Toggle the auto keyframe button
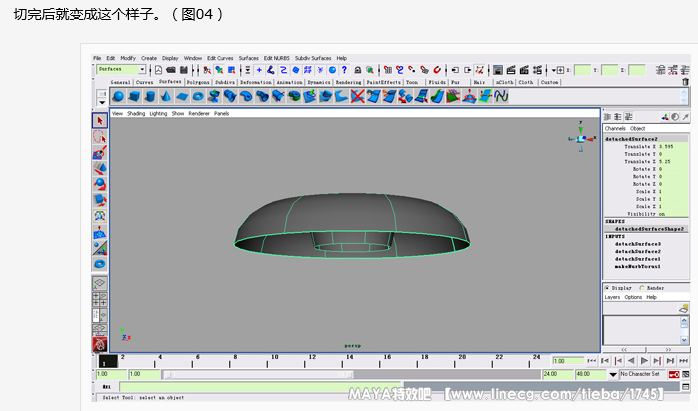Image resolution: width=698 pixels, height=411 pixels. point(674,374)
